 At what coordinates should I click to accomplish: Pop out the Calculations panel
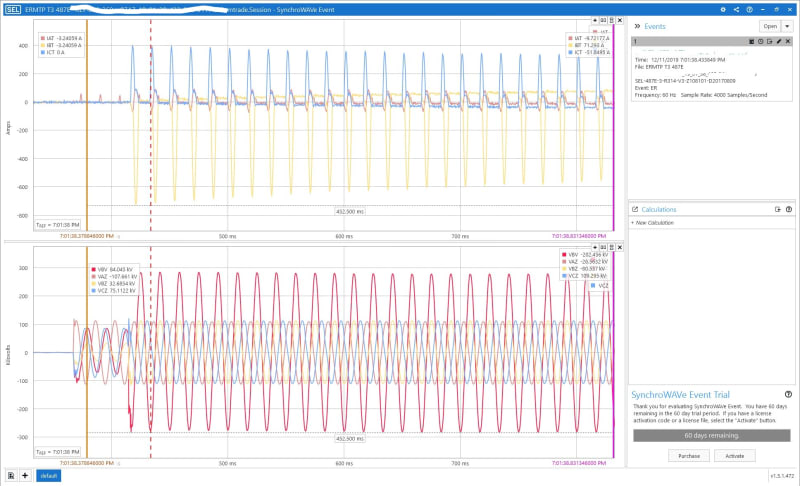pyautogui.click(x=635, y=209)
